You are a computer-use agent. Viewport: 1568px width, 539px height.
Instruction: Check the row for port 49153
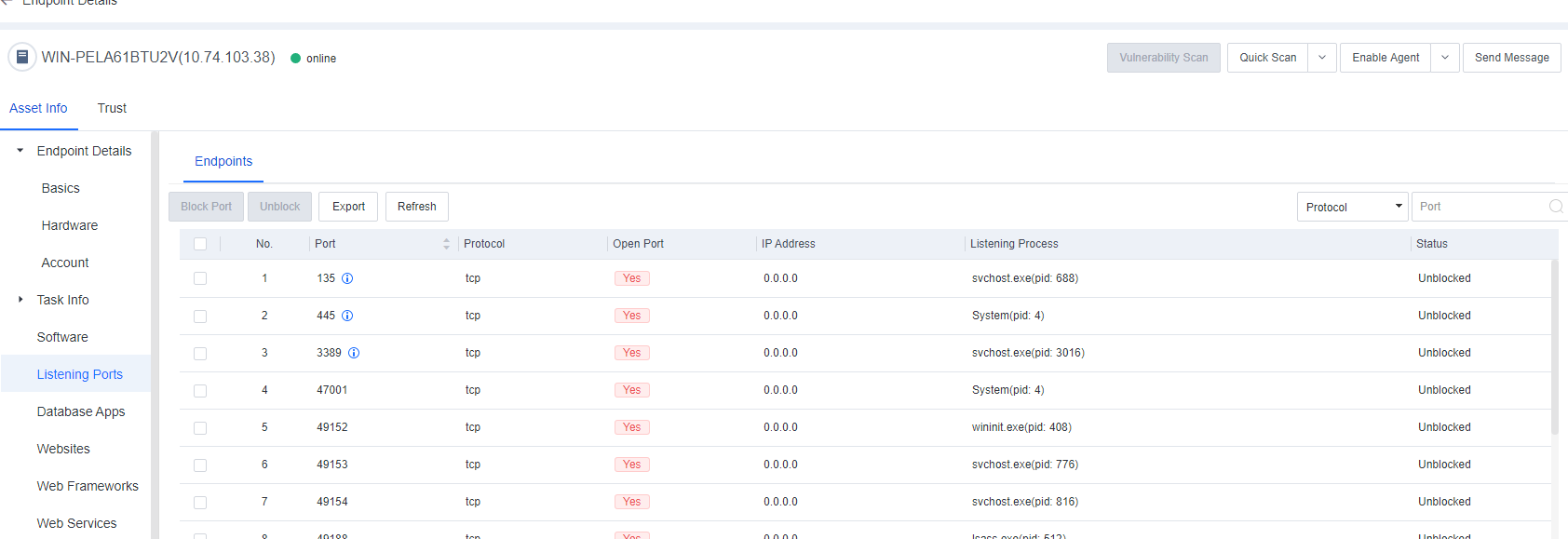click(x=200, y=465)
